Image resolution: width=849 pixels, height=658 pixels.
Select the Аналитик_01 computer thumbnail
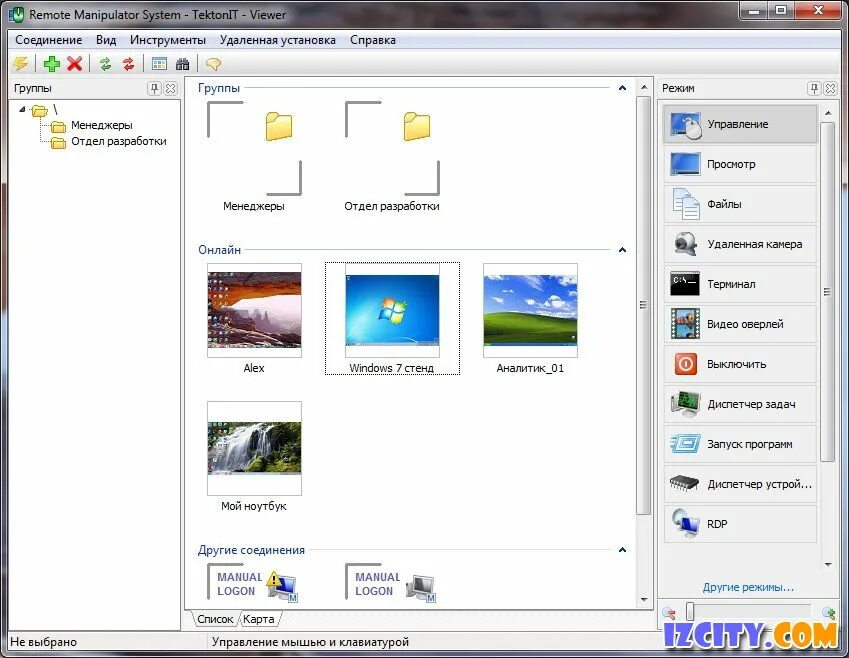[x=530, y=310]
